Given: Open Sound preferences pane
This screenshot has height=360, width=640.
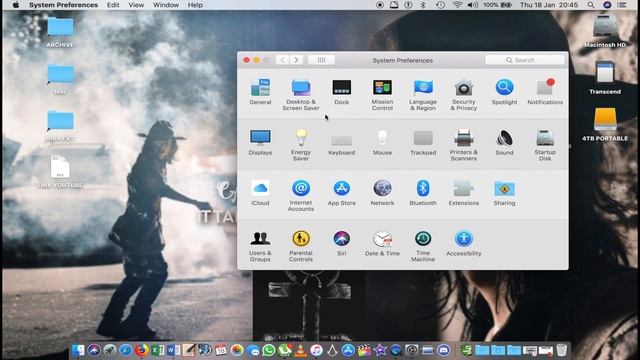Looking at the screenshot, I should tap(504, 142).
